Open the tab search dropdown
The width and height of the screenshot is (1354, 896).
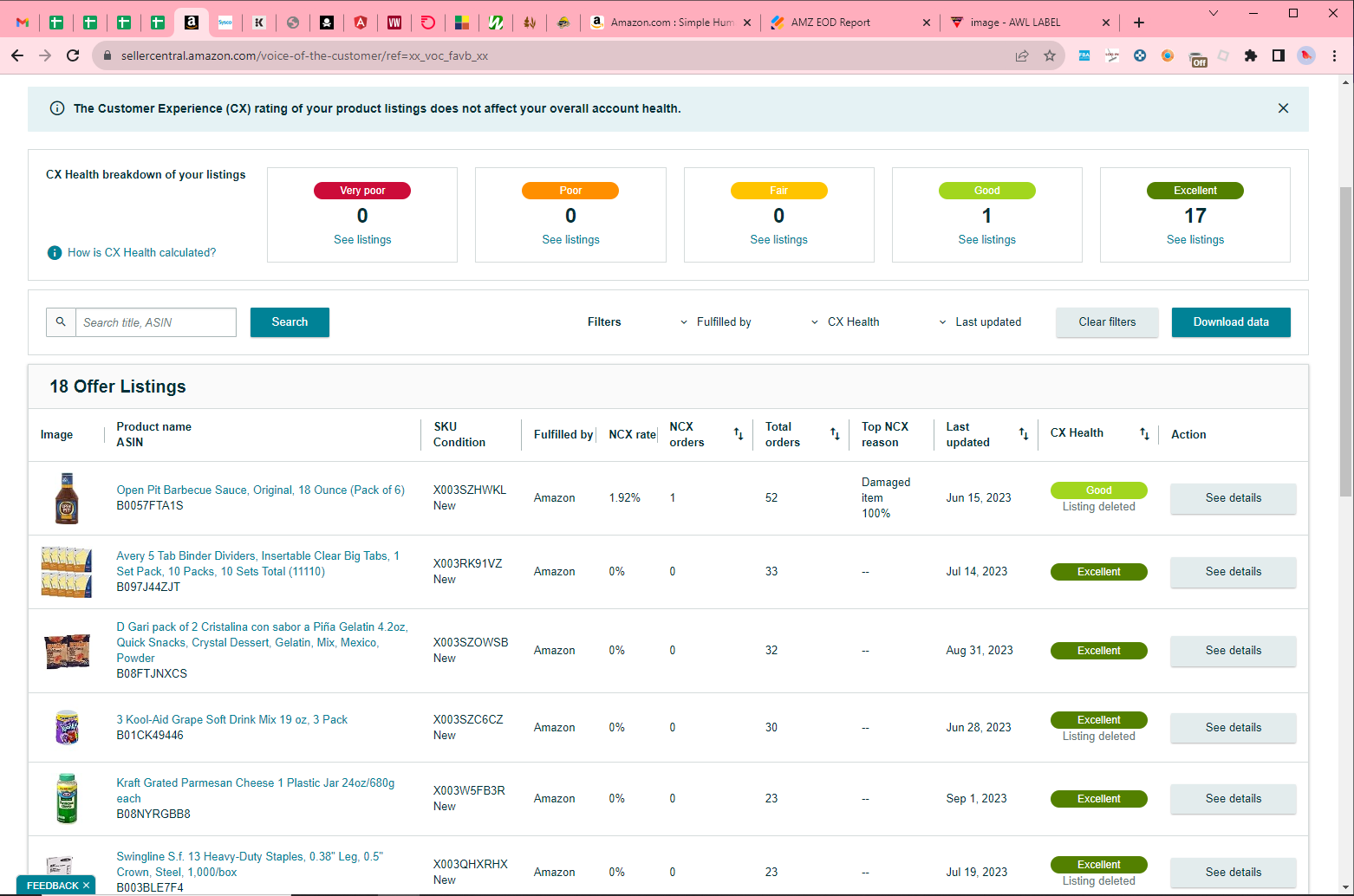coord(1214,13)
